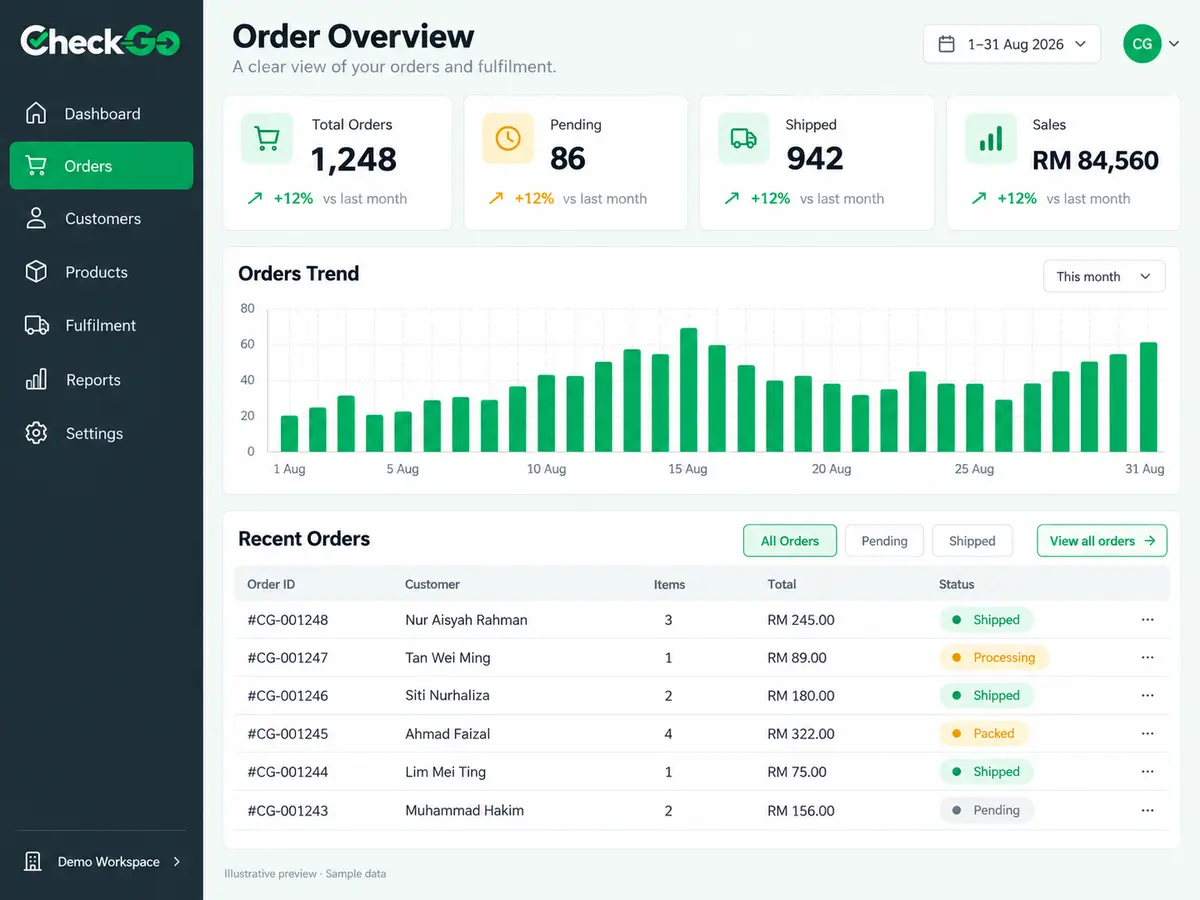Click customer name Muhammad Hakim

click(x=465, y=810)
